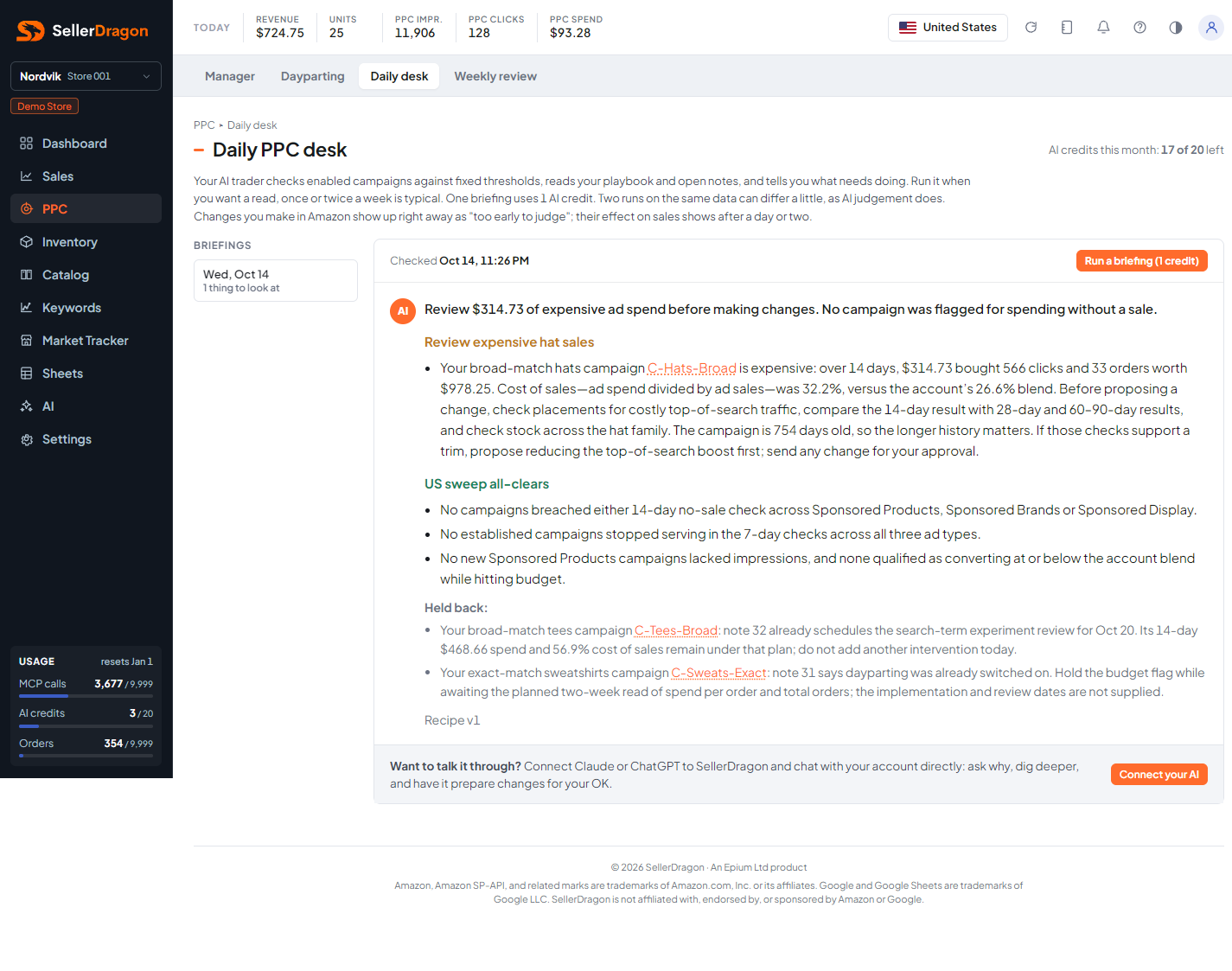Click the 'Recipe v1' label
The image size is (1232, 971).
click(452, 720)
